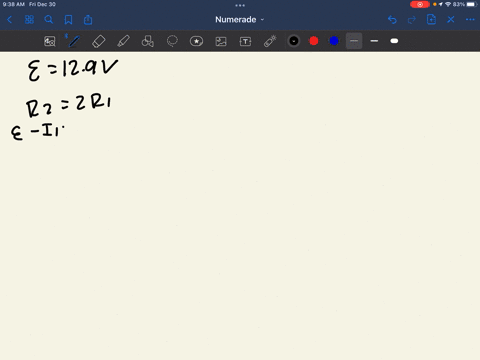Close the editing toolbar with X
Image resolution: width=480 pixels, height=360 pixels.
451,20
